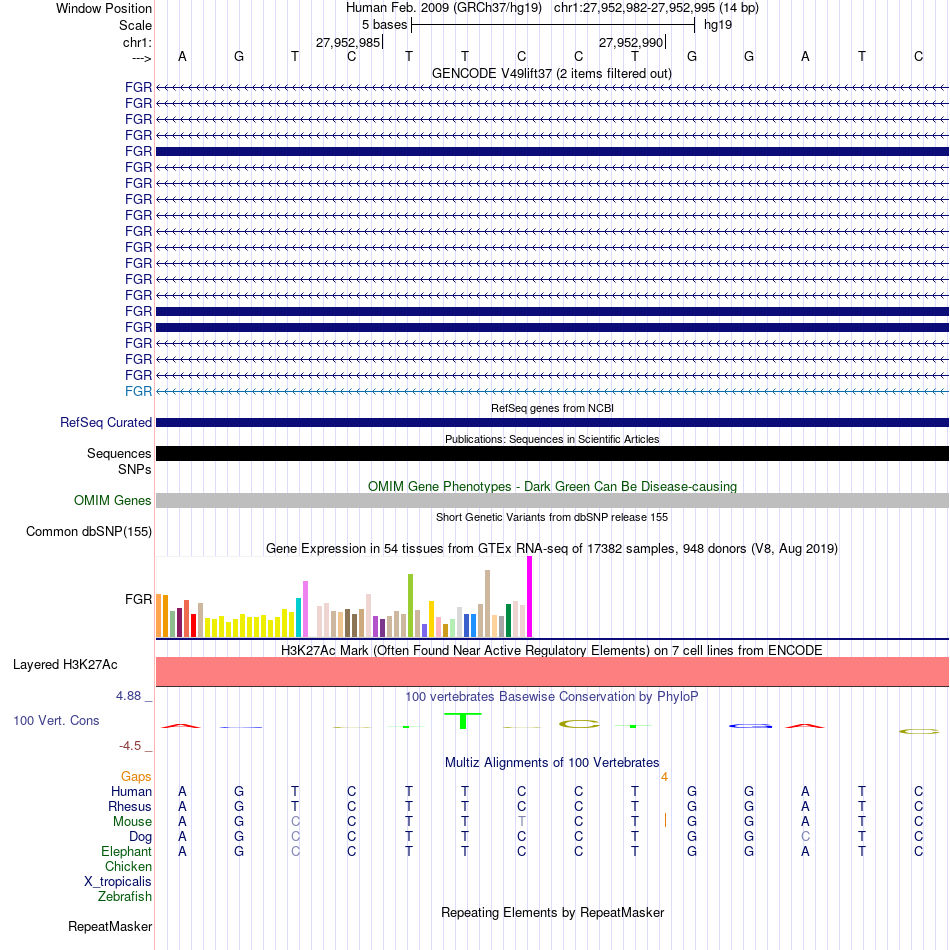
Task: Click the "Dog" alignment row label
Action: click(x=140, y=837)
